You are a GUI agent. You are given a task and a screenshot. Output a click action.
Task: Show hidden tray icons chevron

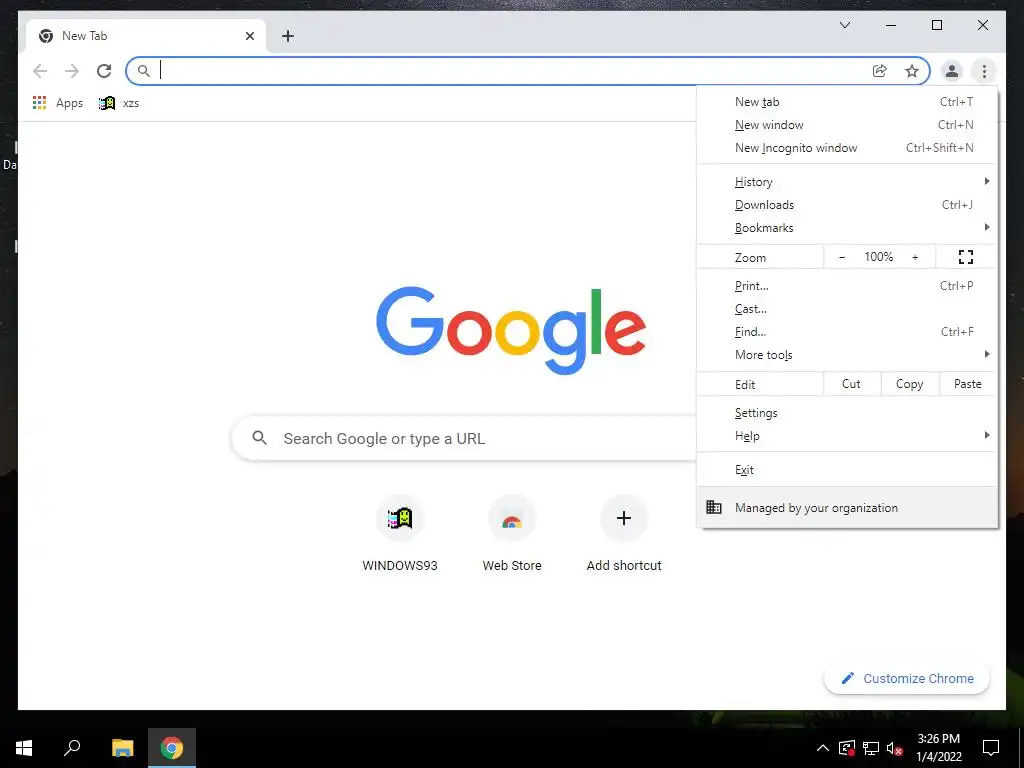tap(823, 748)
